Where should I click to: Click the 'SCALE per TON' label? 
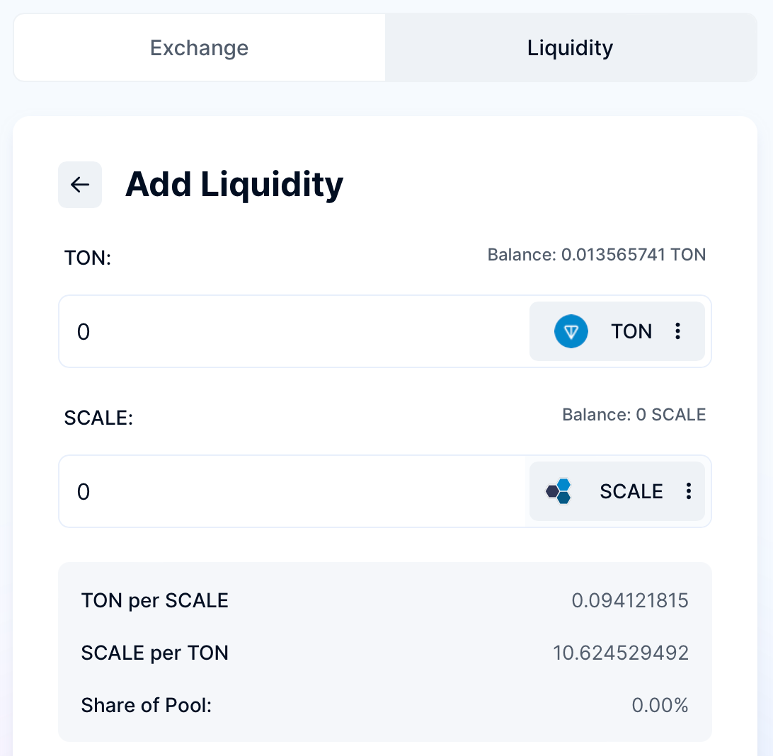coord(155,653)
